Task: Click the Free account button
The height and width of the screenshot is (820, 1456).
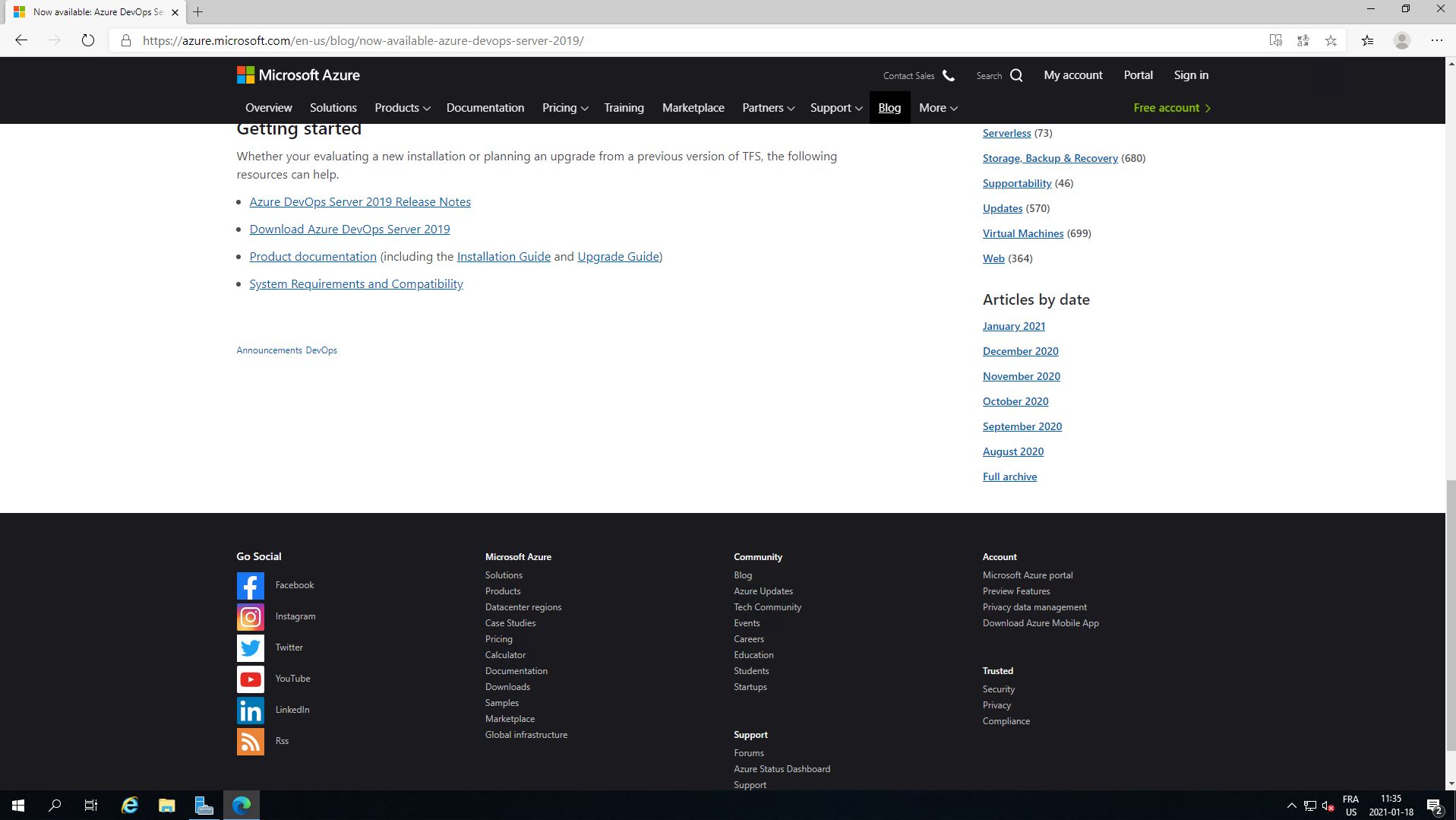Action: click(1171, 108)
